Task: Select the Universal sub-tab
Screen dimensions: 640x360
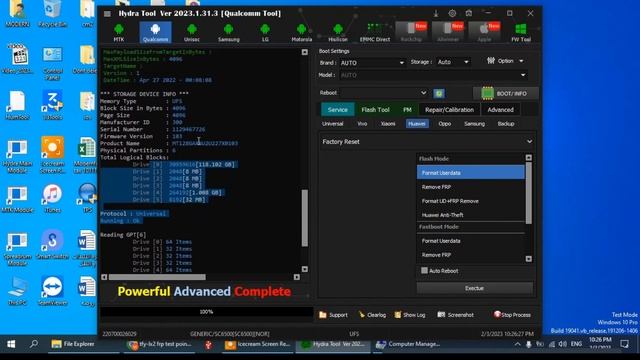Action: 333,124
